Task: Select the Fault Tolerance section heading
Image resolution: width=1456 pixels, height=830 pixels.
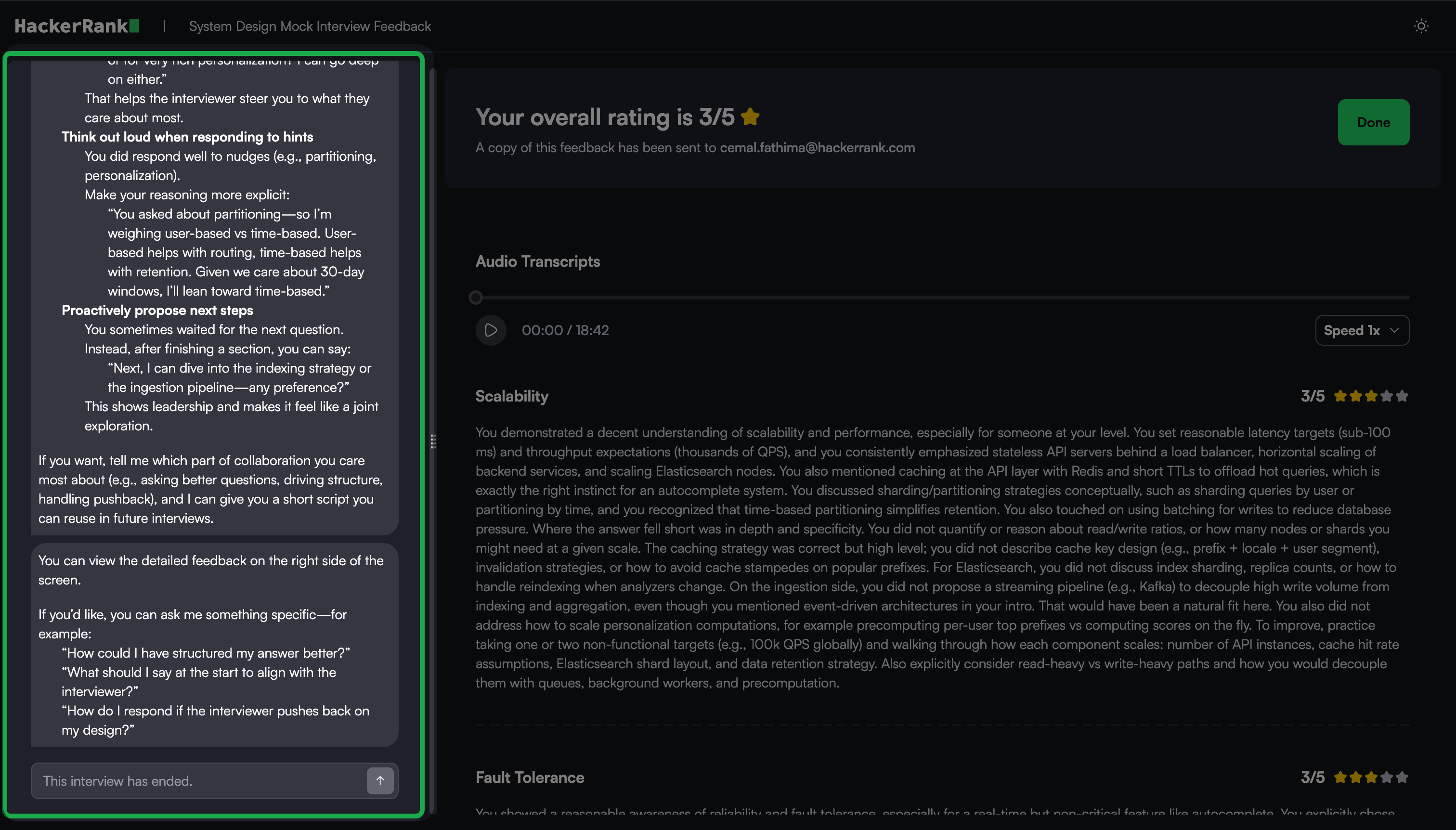Action: pos(529,778)
